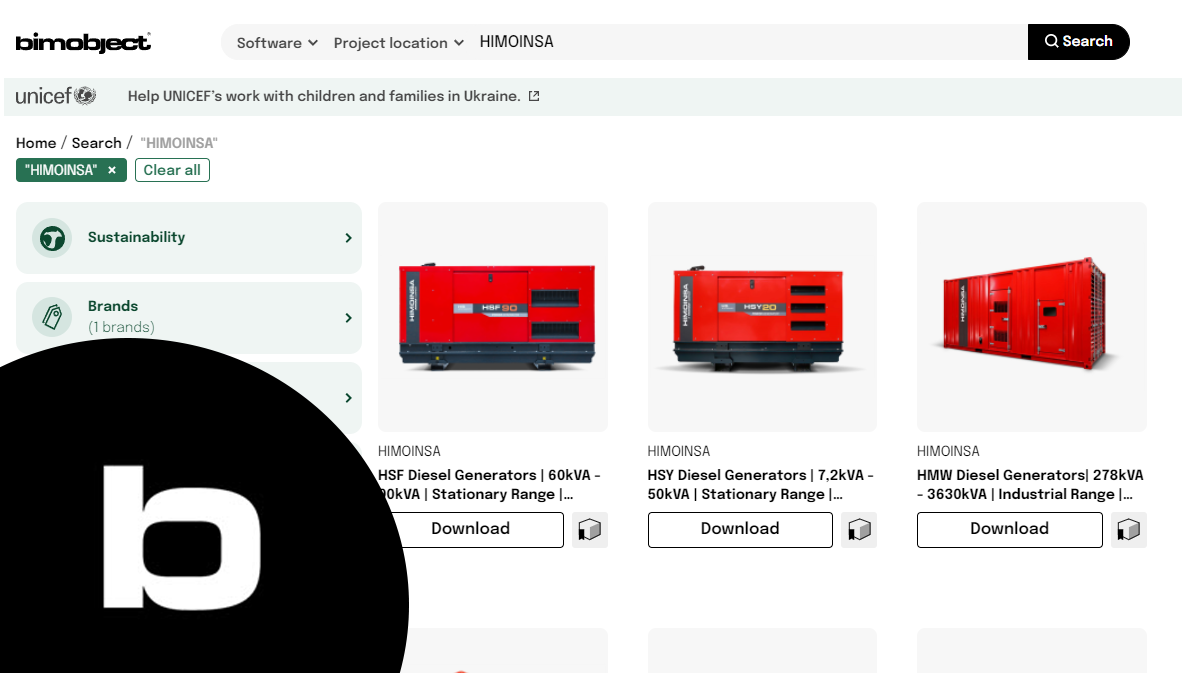
Task: Open the Software dropdown
Action: tap(277, 43)
